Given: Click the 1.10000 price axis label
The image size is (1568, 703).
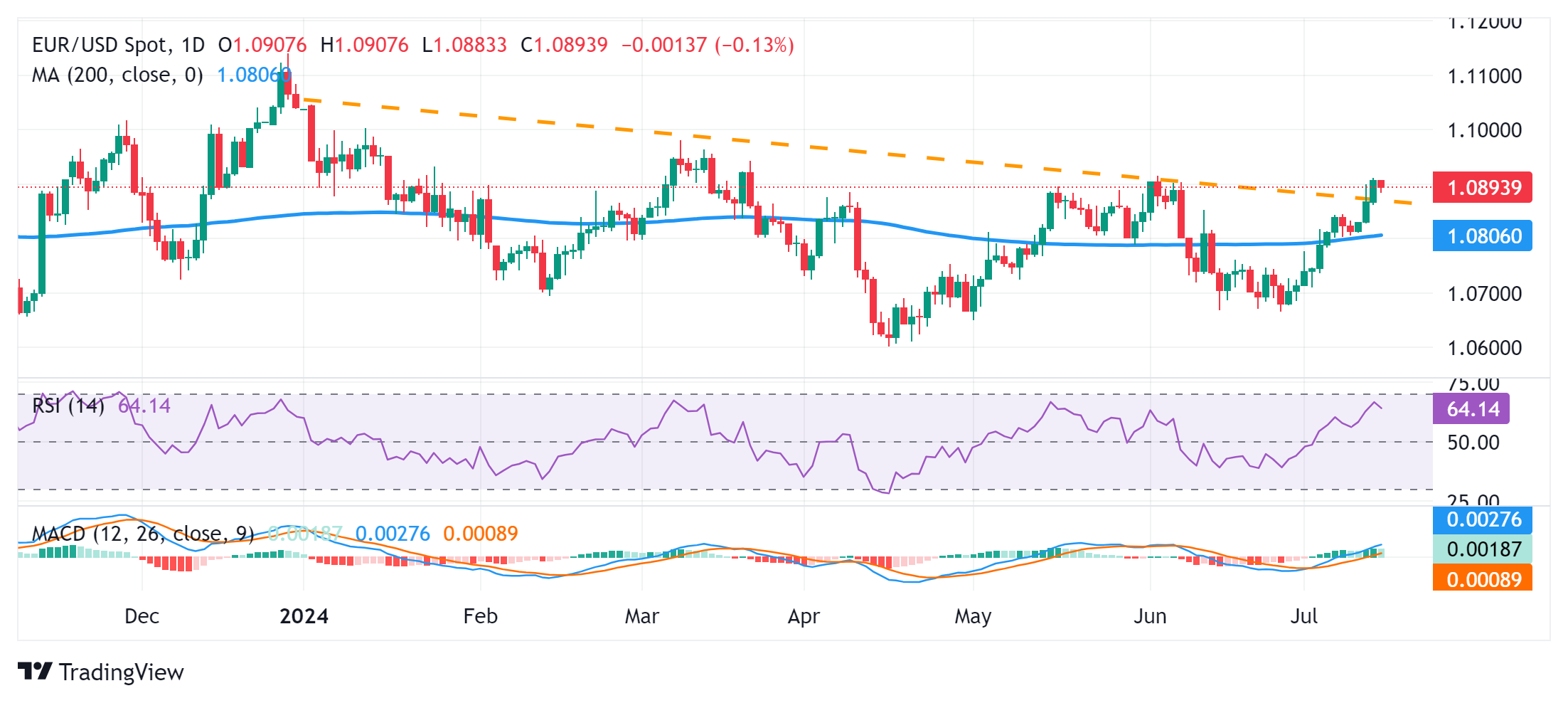Looking at the screenshot, I should tap(1484, 130).
